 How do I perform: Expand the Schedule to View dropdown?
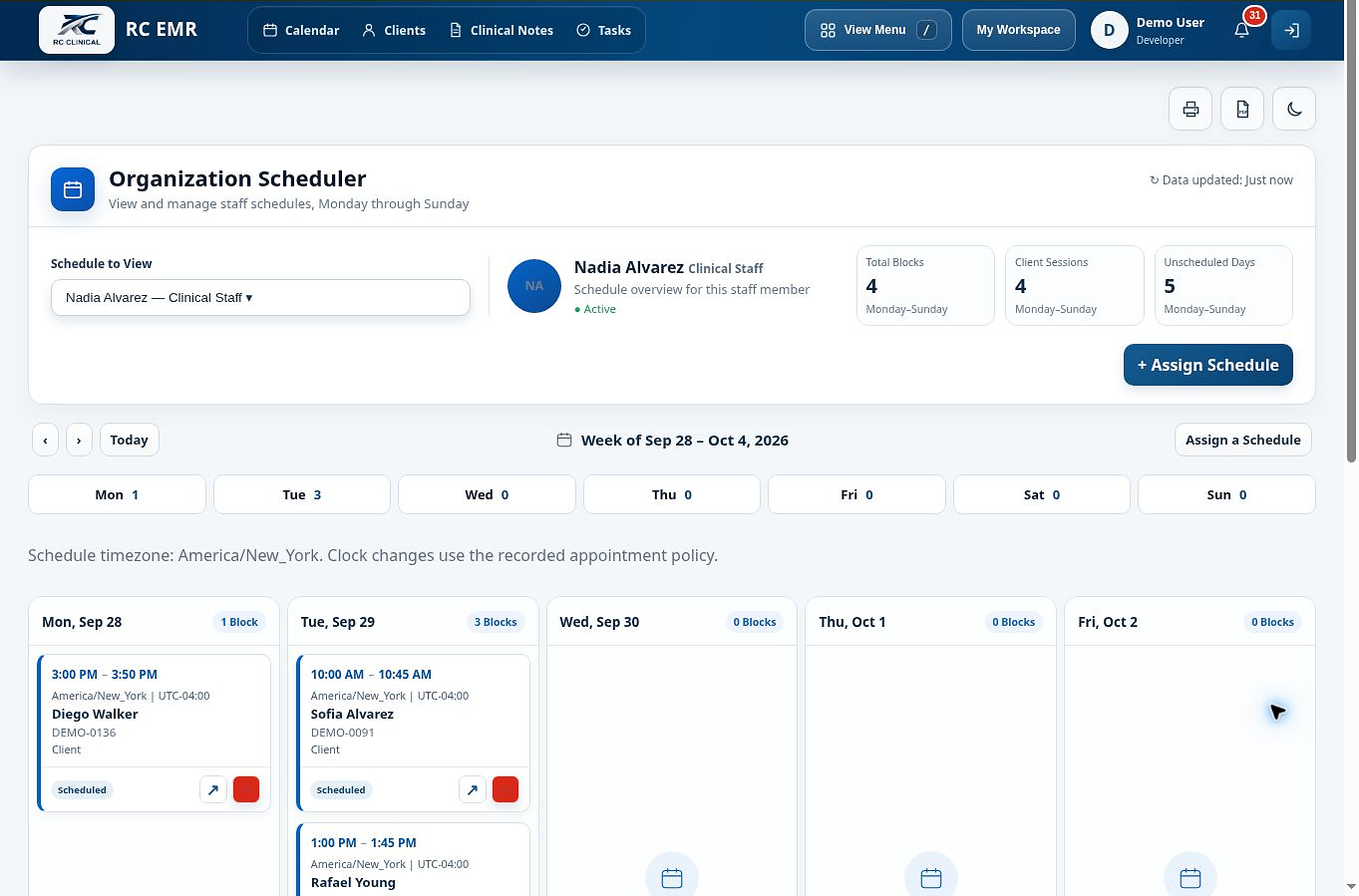click(260, 297)
